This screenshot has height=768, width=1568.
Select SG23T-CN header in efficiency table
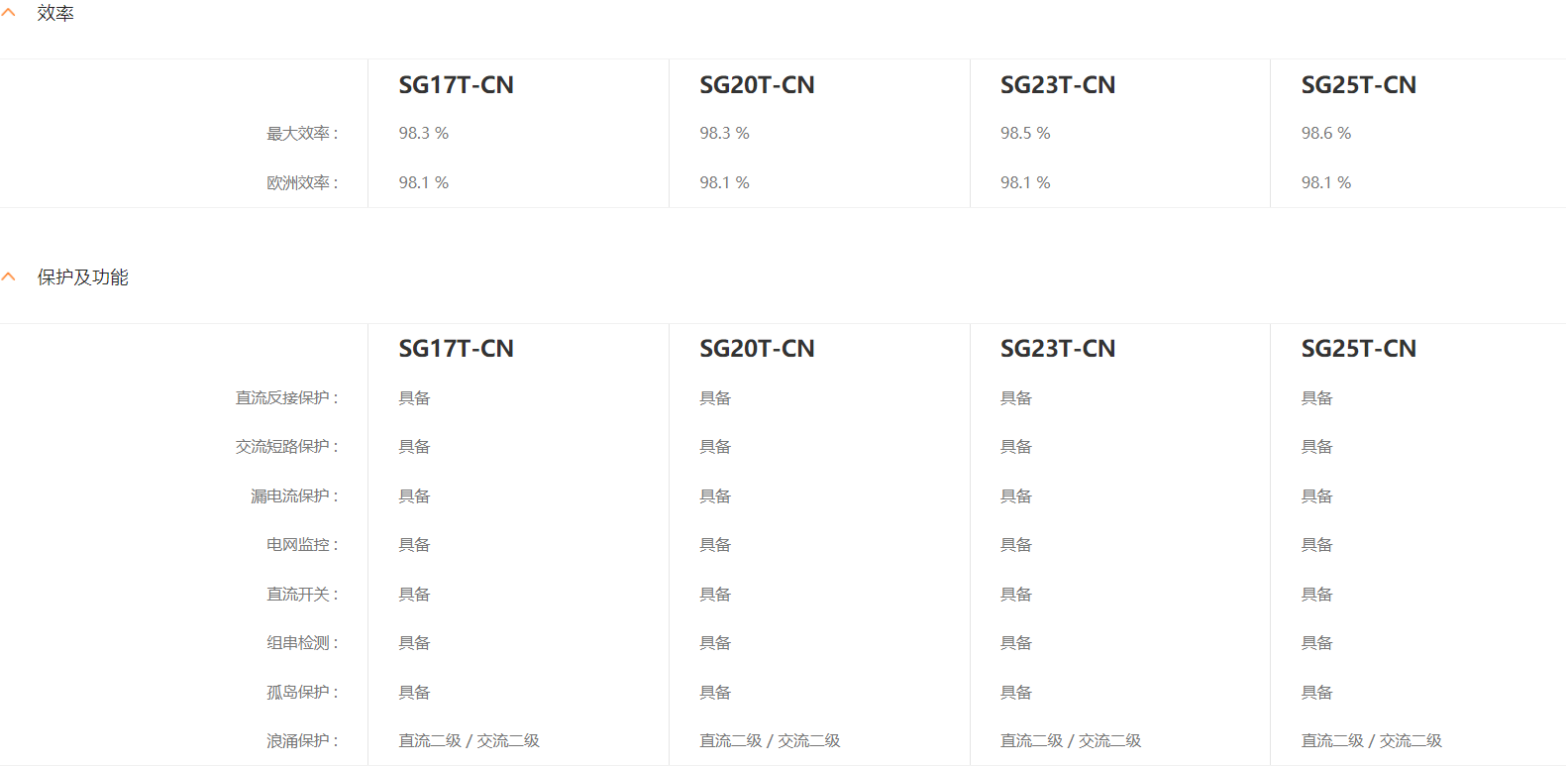coord(1058,85)
